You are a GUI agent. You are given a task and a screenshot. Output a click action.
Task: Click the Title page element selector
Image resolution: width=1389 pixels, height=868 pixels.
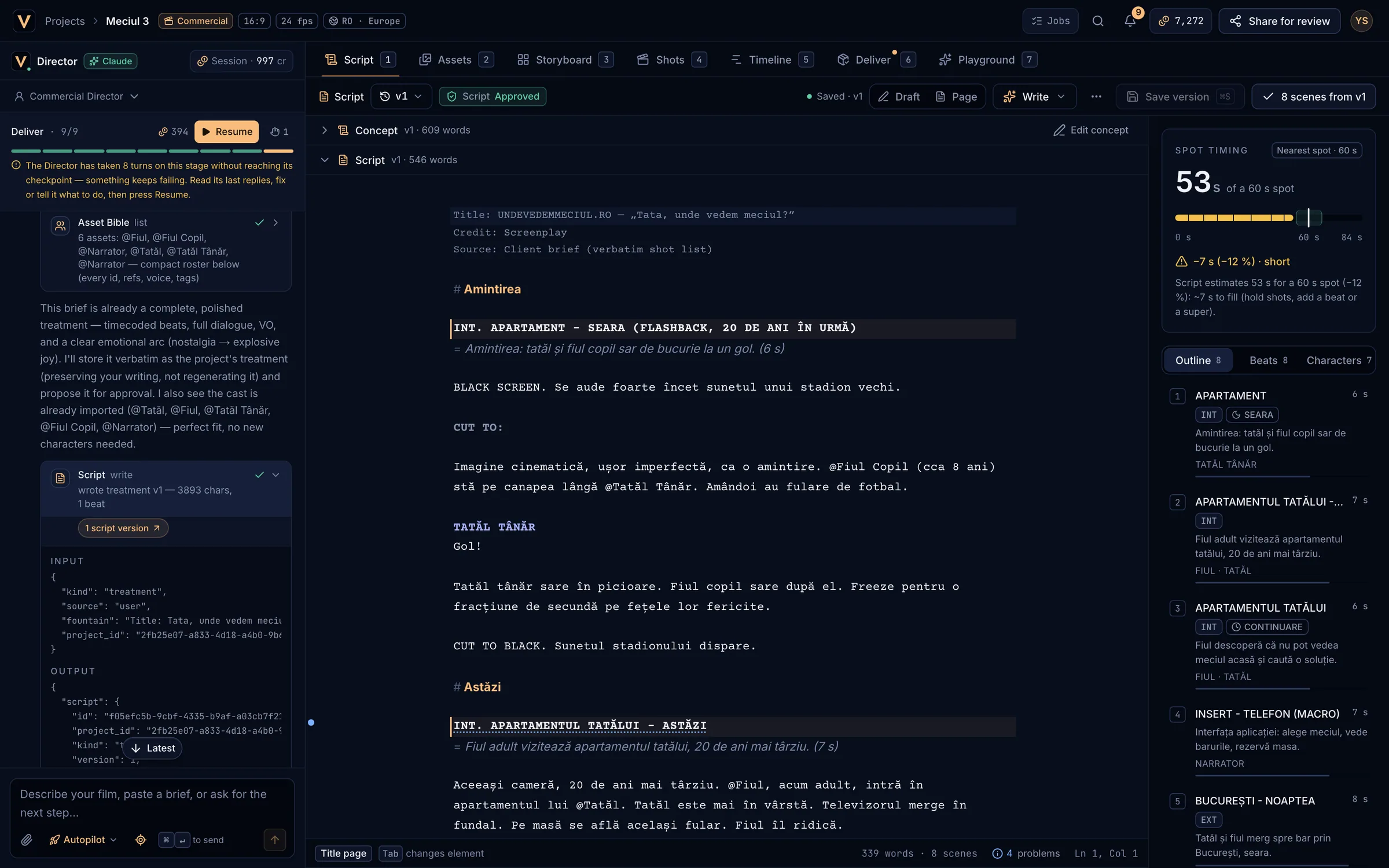pyautogui.click(x=343, y=854)
